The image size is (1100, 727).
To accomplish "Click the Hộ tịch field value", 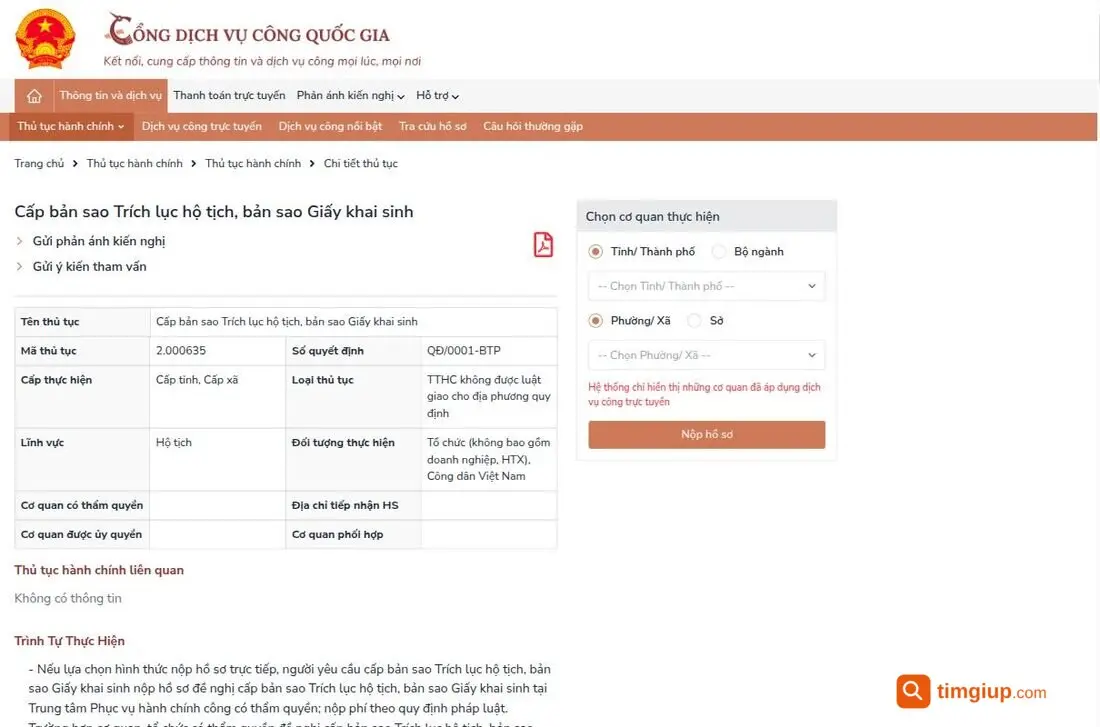I will click(173, 443).
